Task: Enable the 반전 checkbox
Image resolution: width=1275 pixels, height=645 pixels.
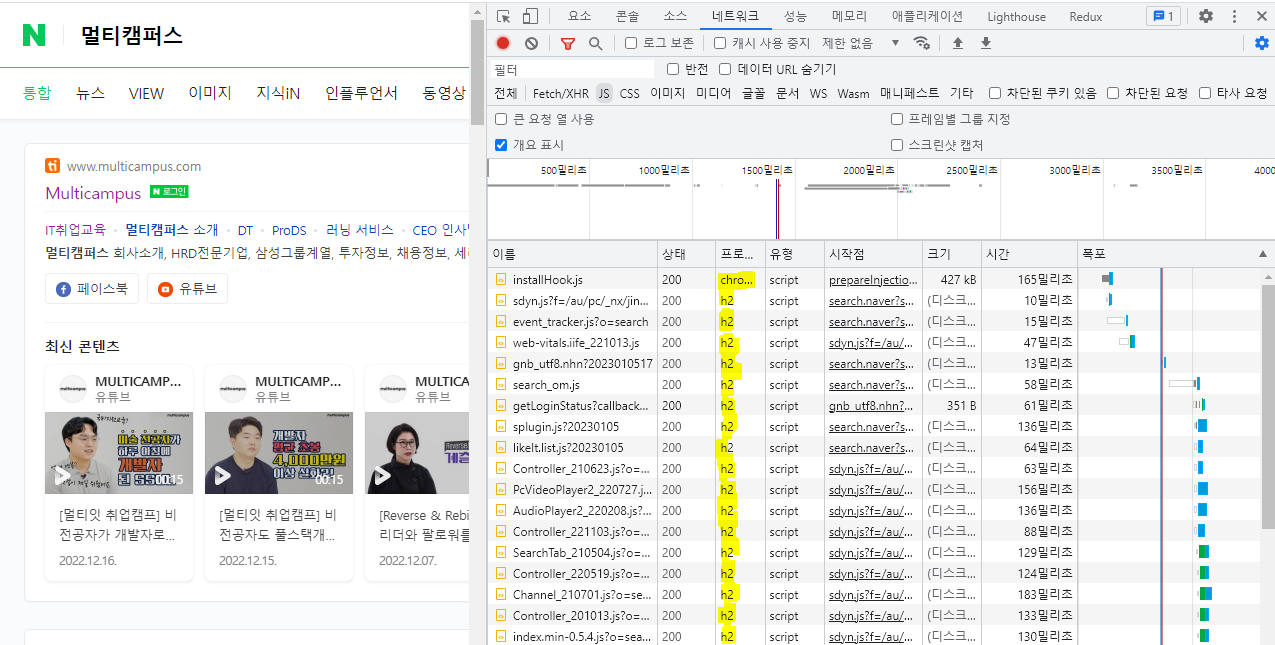Action: click(x=673, y=69)
